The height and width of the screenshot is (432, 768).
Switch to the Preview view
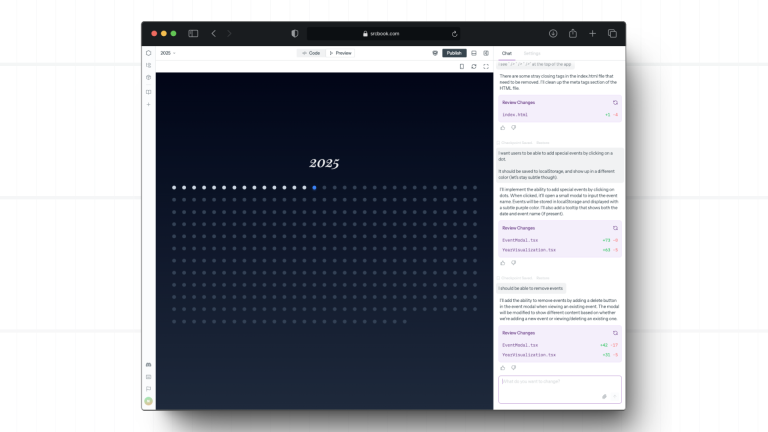[340, 53]
